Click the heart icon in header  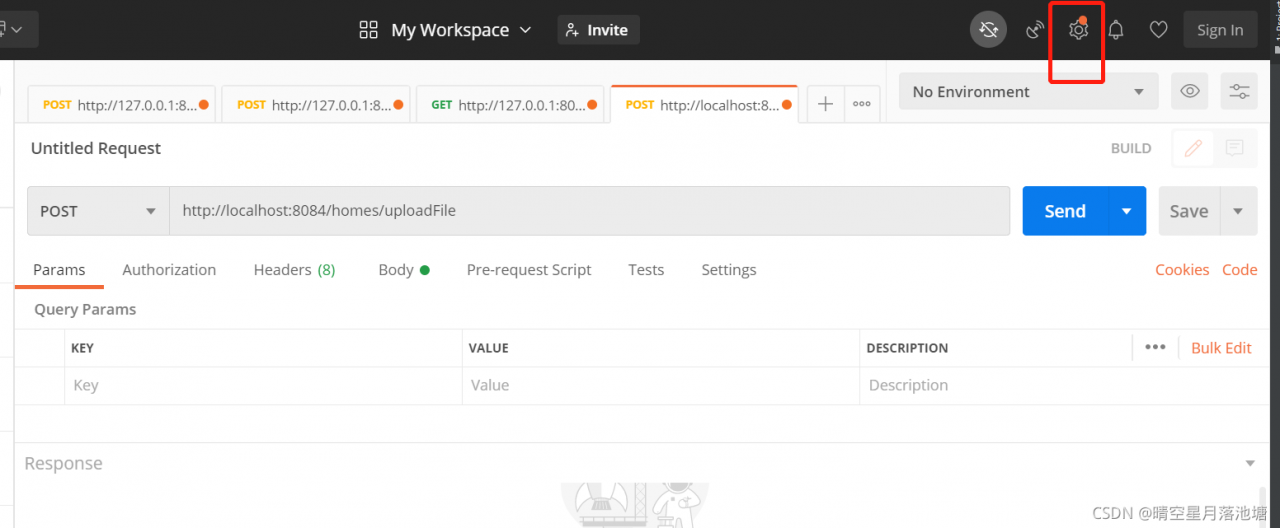pyautogui.click(x=1158, y=30)
